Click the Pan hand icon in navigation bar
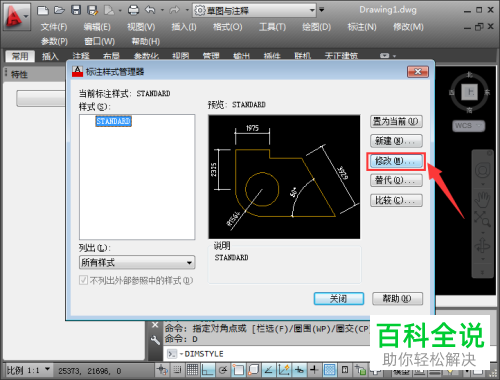500x380 pixels. (482, 199)
